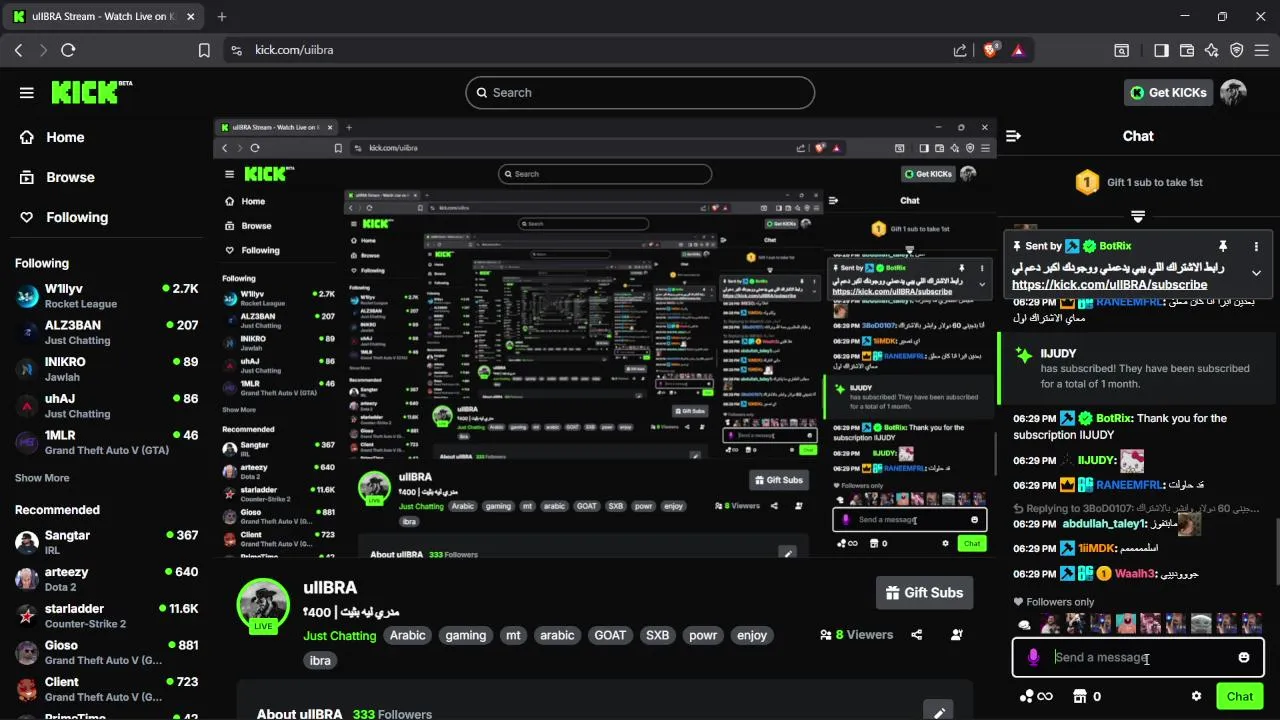Click the uIIBRA streamer avatar with LIVE badge
1280x720 pixels.
(x=263, y=604)
